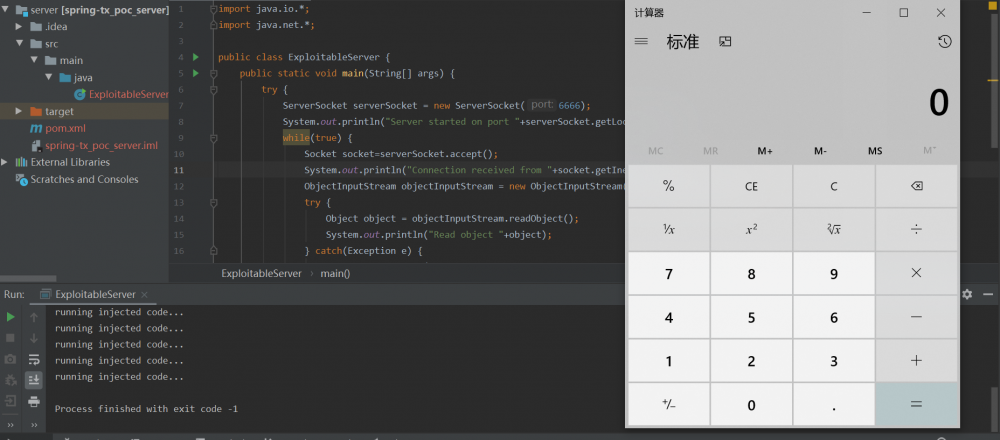Toggle the calculator plus/minus sign key
Viewport: 1000px width, 440px height.
668,404
